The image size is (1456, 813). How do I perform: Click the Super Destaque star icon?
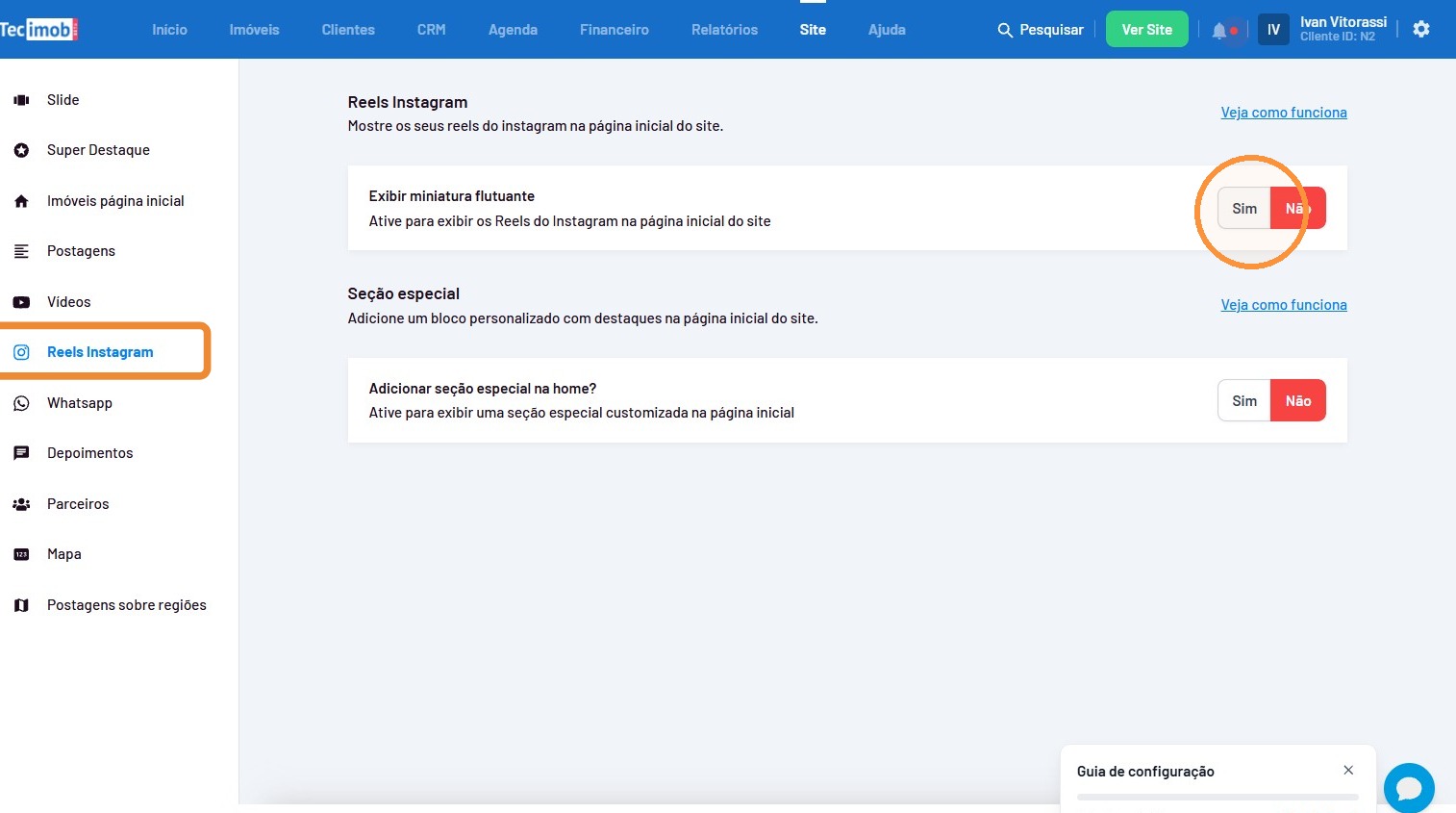21,150
